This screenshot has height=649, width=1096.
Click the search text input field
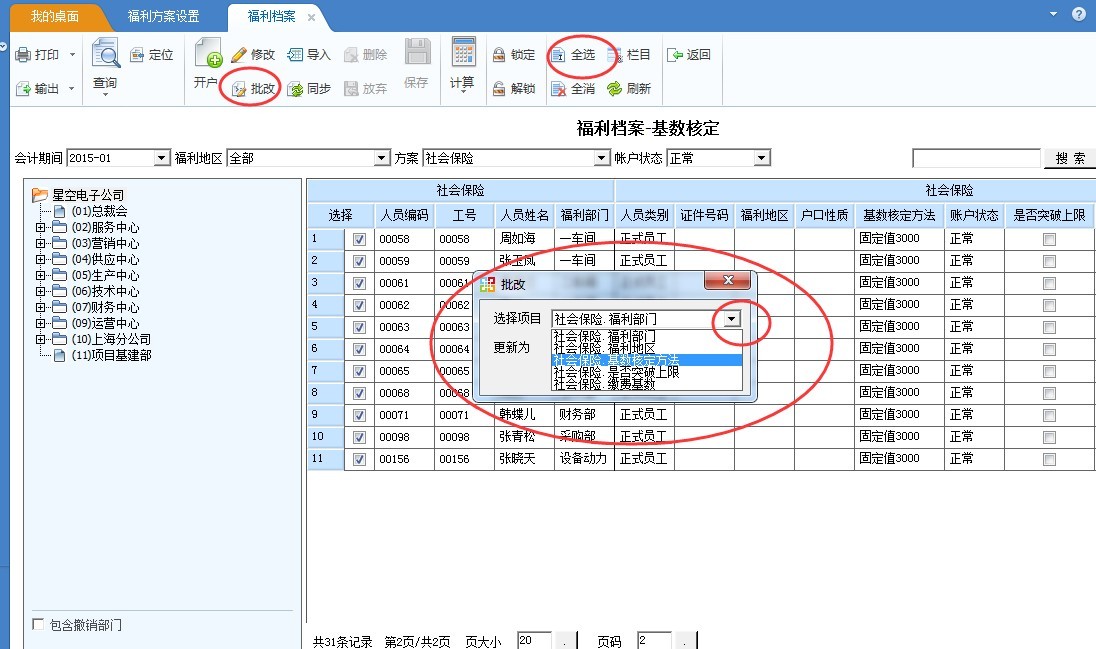click(976, 158)
